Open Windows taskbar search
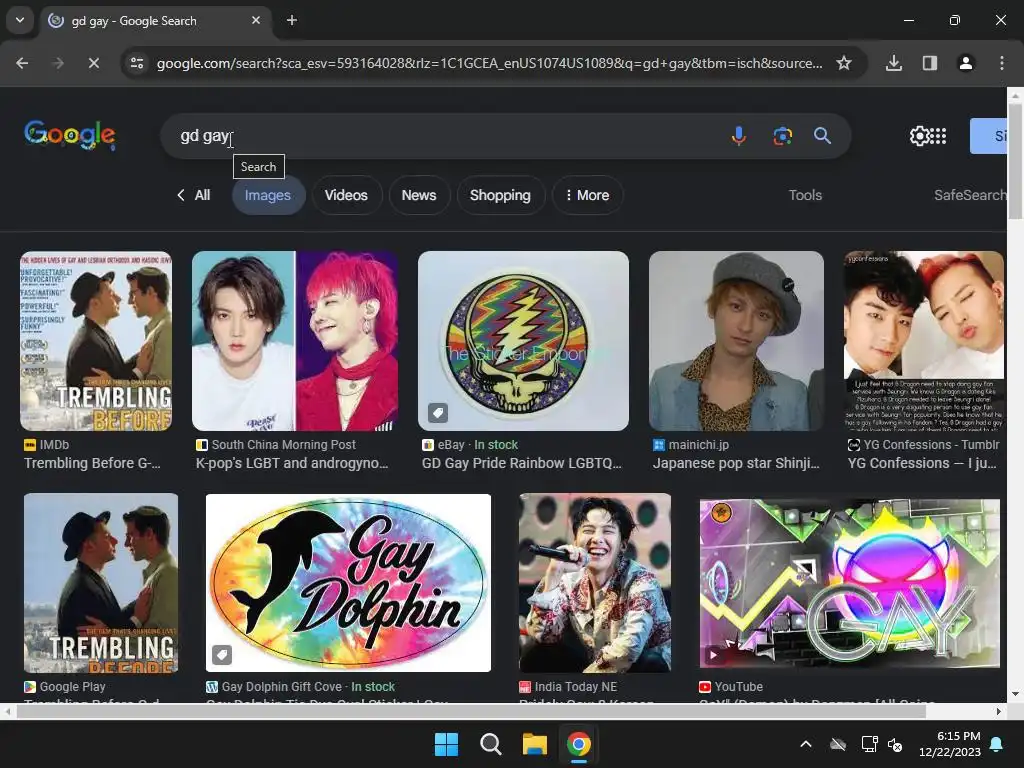Screen dimensions: 1024x768 pos(490,744)
